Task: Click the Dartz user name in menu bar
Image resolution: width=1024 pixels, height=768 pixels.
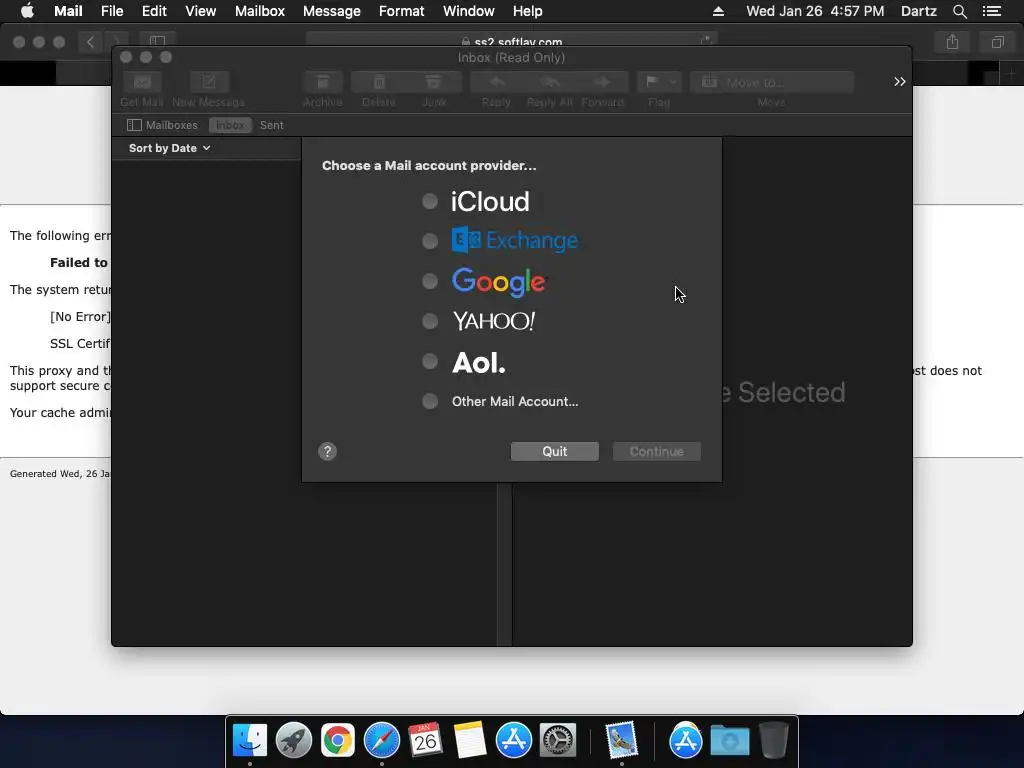Action: (919, 11)
